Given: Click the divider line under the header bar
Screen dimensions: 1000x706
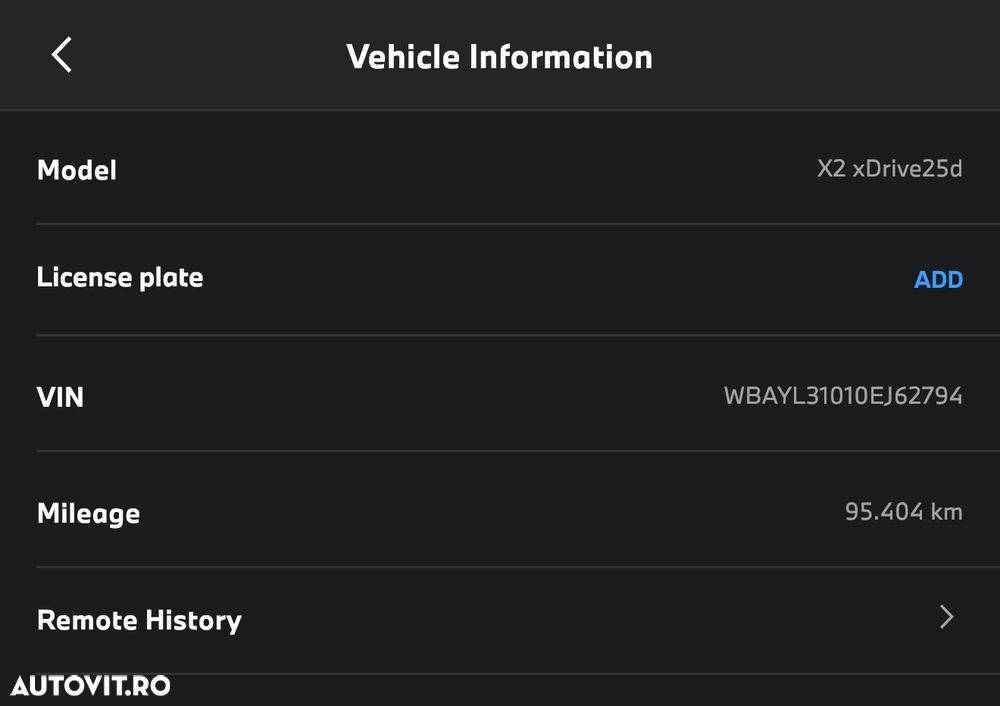Looking at the screenshot, I should (500, 110).
